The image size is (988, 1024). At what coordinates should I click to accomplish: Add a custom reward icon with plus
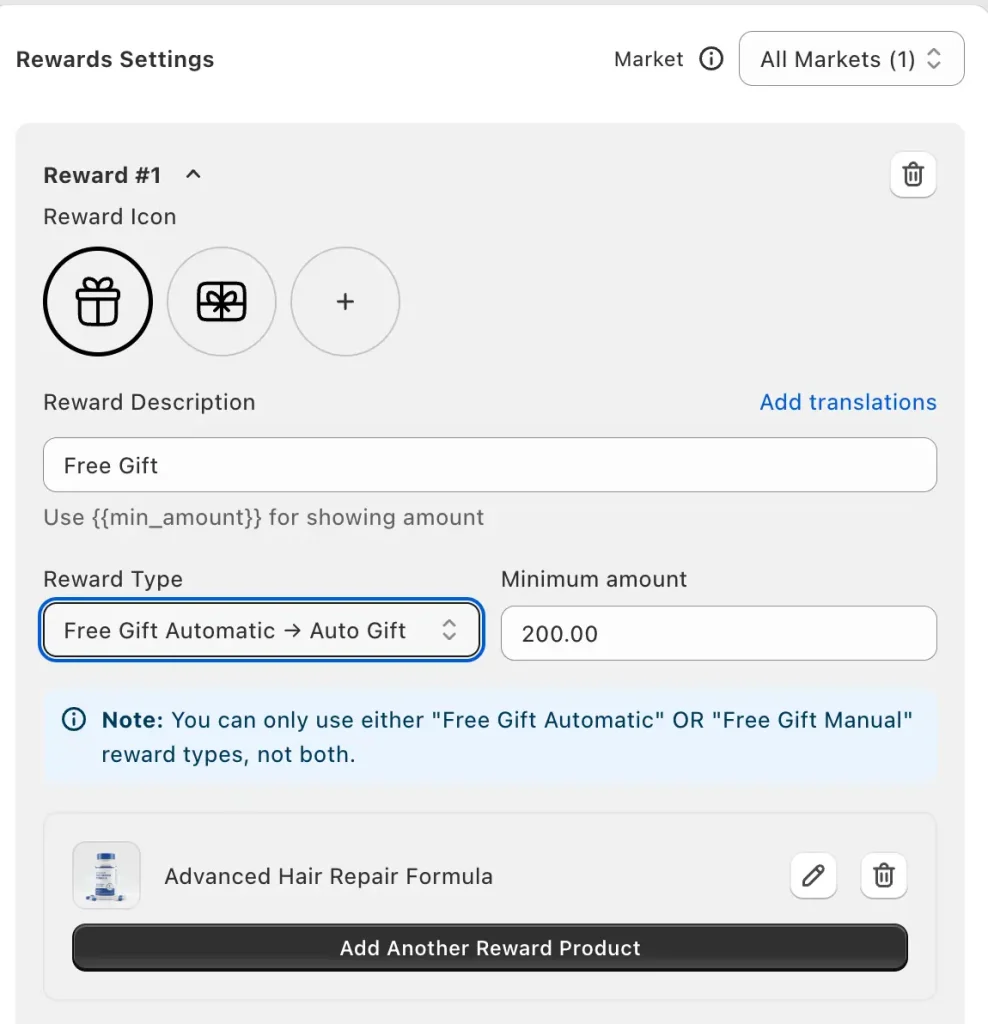pos(345,301)
